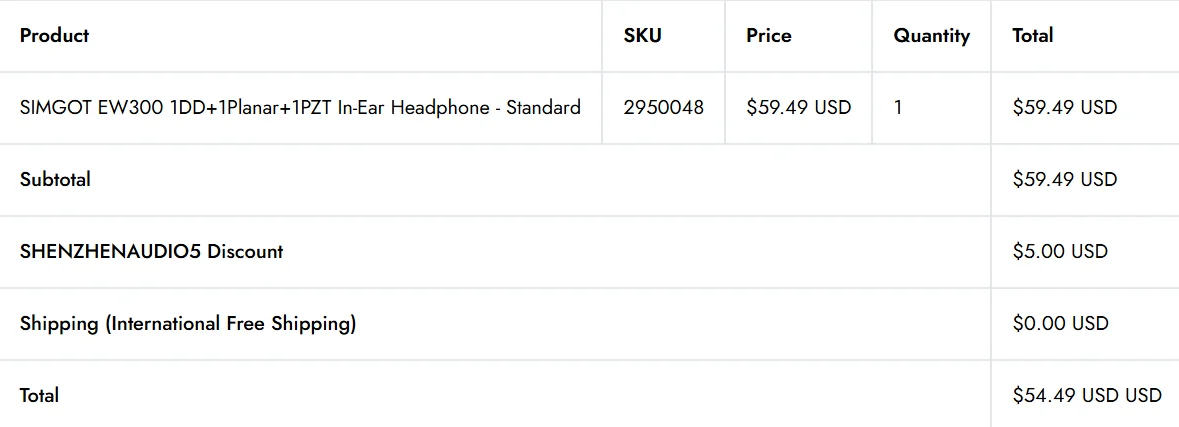Click the word Standard in the product name
1179x427 pixels.
543,108
